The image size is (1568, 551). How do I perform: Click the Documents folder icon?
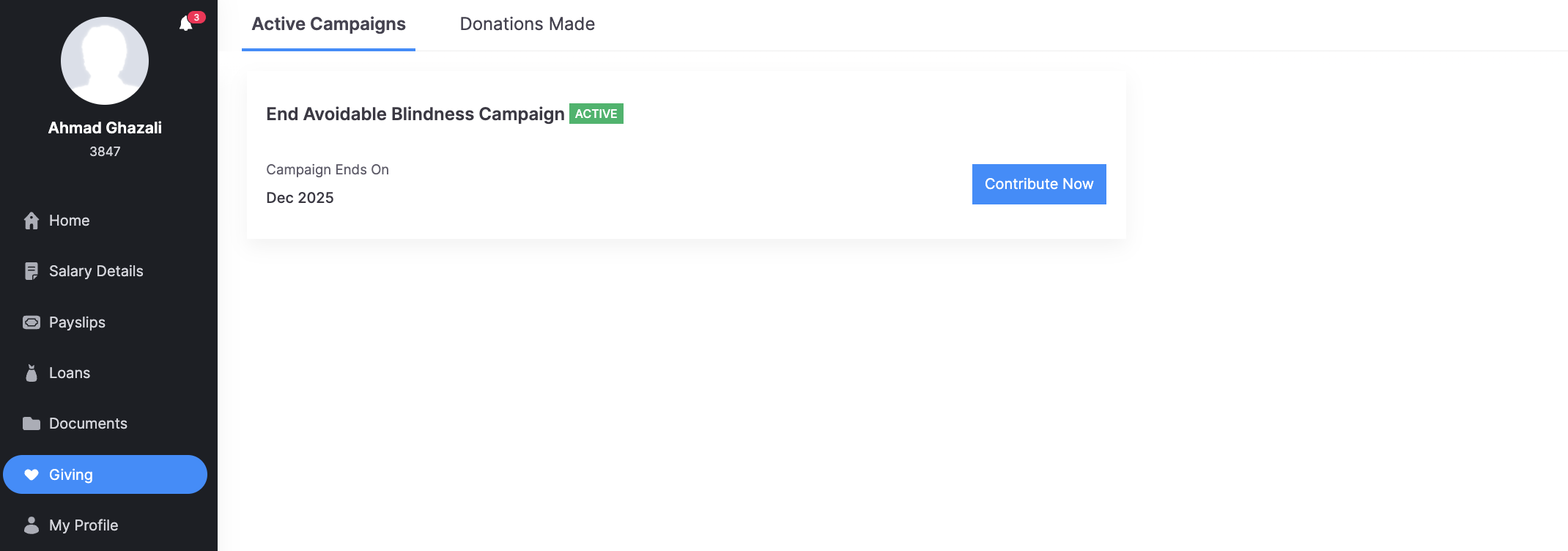[32, 424]
